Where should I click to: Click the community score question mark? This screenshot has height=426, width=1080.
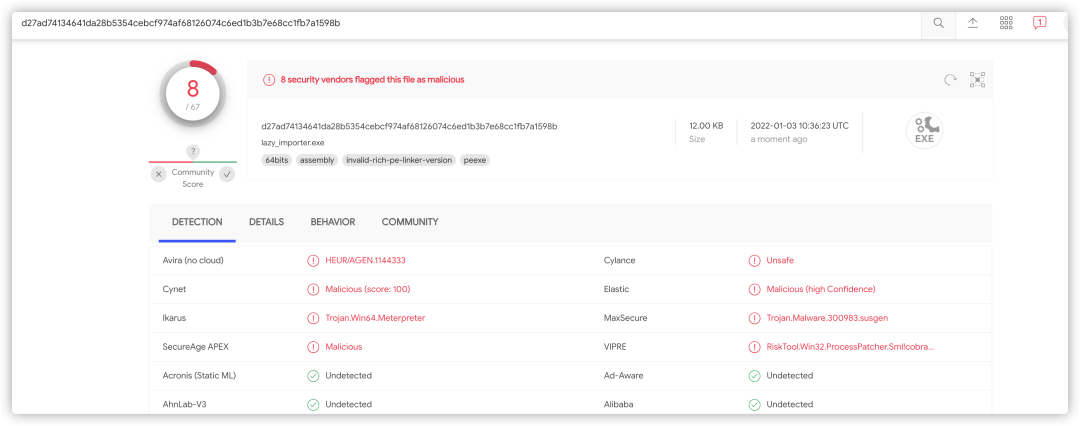coord(194,151)
